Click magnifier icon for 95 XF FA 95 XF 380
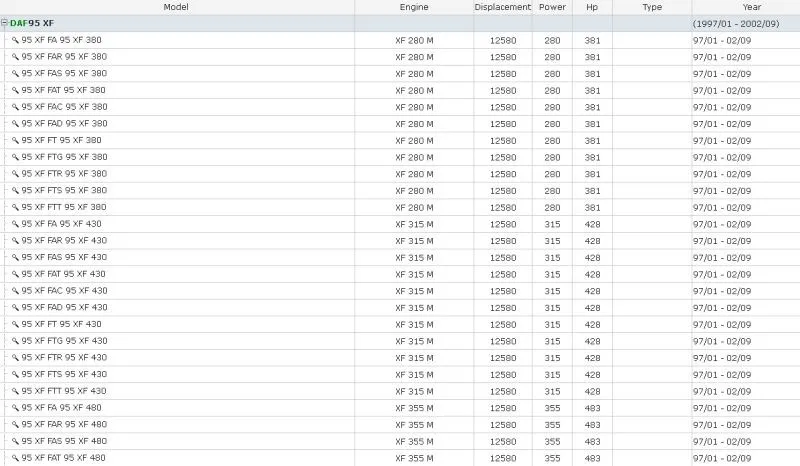Image resolution: width=800 pixels, height=466 pixels. point(15,40)
